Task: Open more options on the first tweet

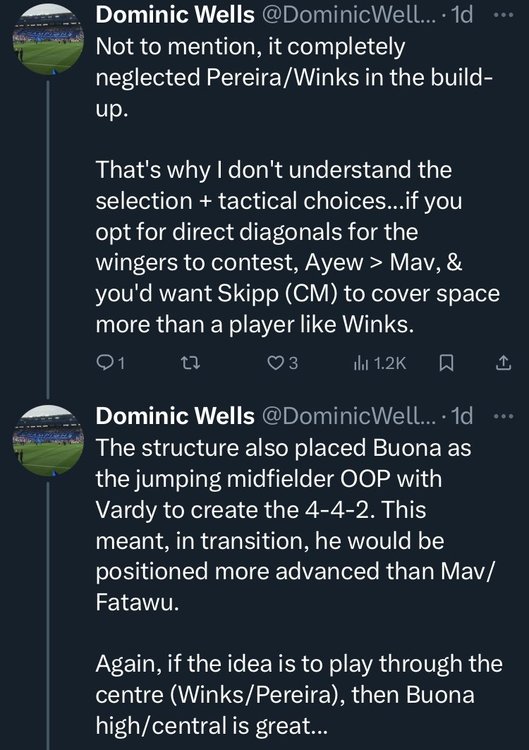Action: point(503,15)
